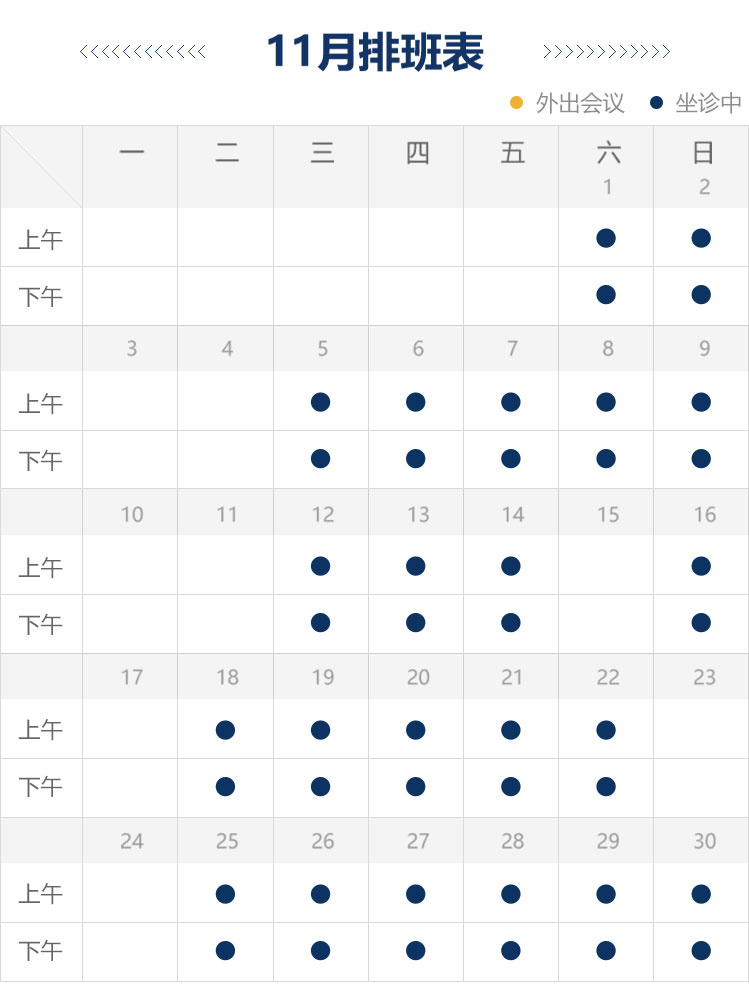749x1000 pixels.
Task: Click the yellow 外出会议 legend dot
Action: (517, 102)
